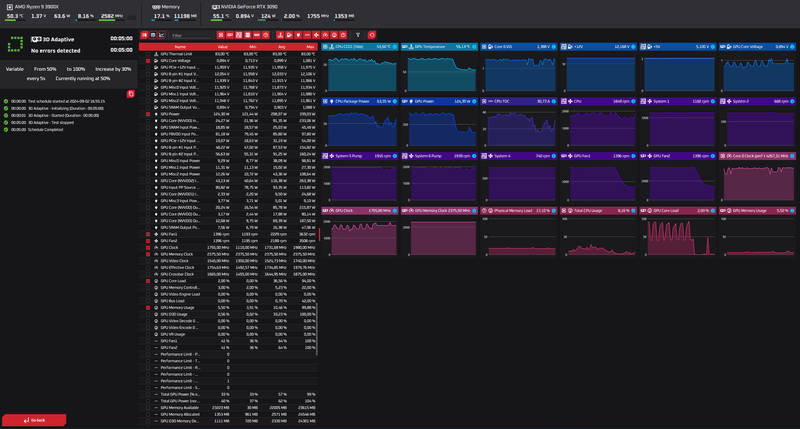Click the green dotted square test status icon
This screenshot has height=429, width=800.
(15, 44)
